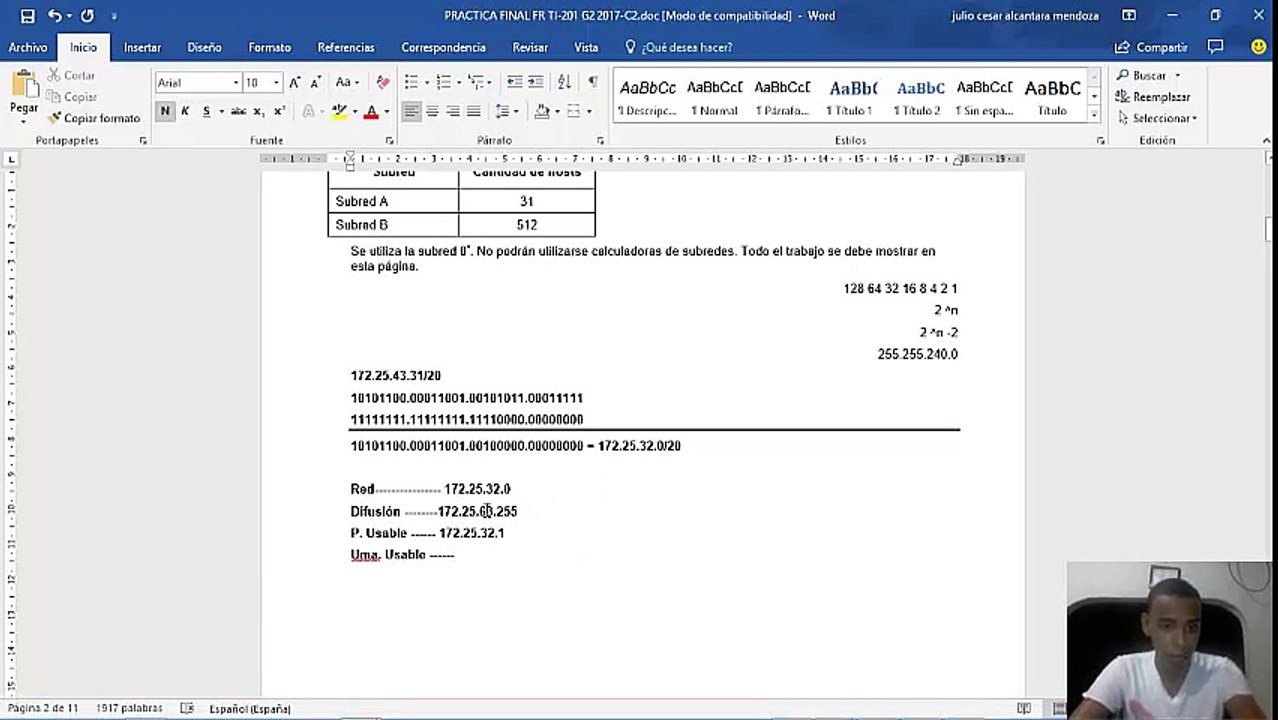
Task: Open the Archivo tab
Action: (x=28, y=47)
